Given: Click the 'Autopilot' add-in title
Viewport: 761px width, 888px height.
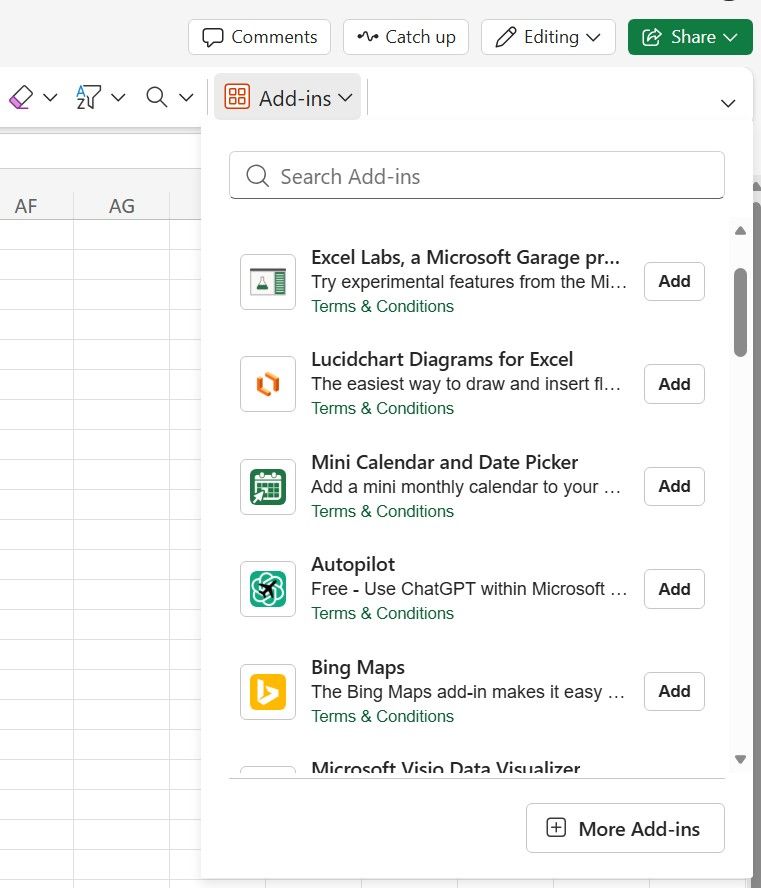Looking at the screenshot, I should 353,565.
